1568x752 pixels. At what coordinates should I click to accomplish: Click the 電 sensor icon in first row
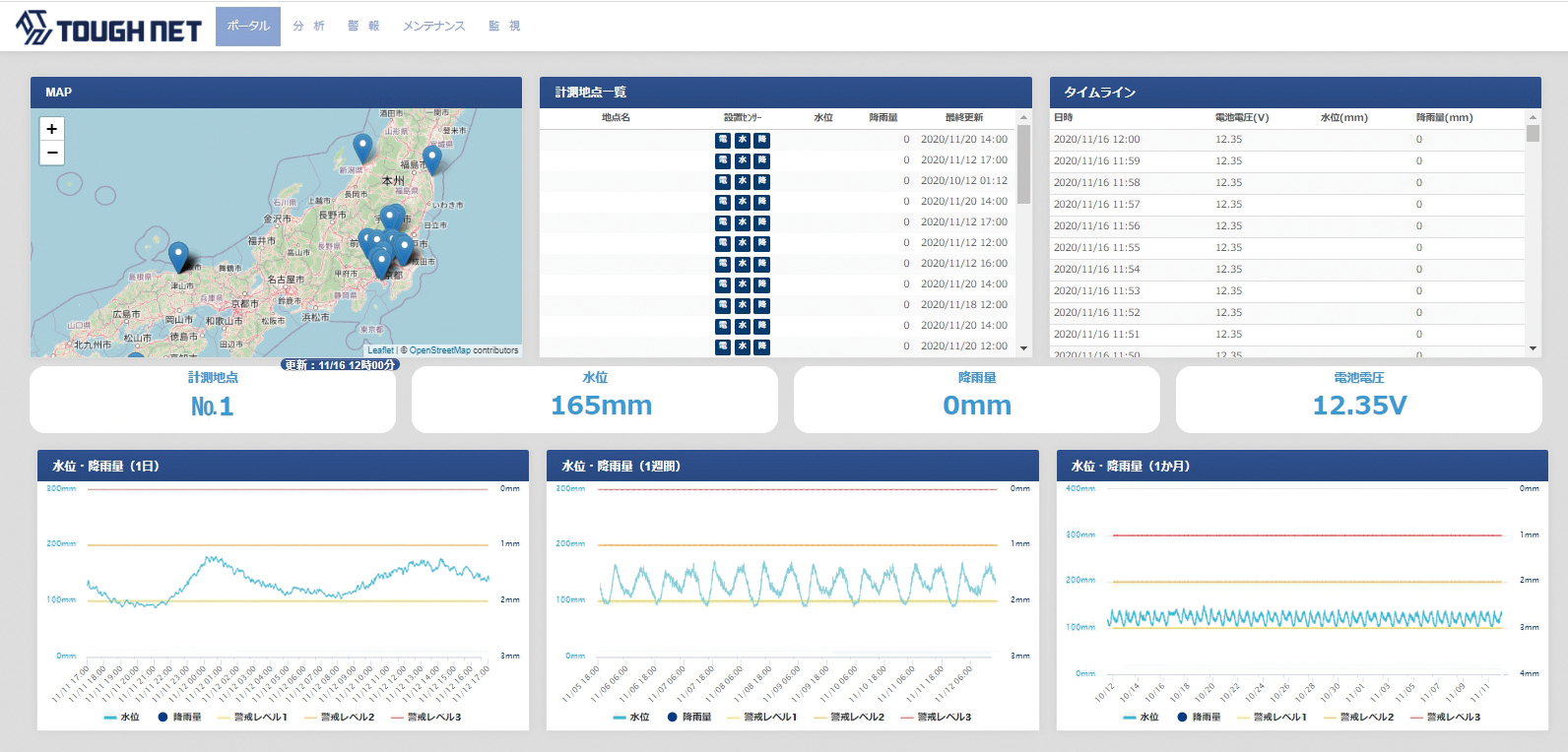click(x=723, y=140)
